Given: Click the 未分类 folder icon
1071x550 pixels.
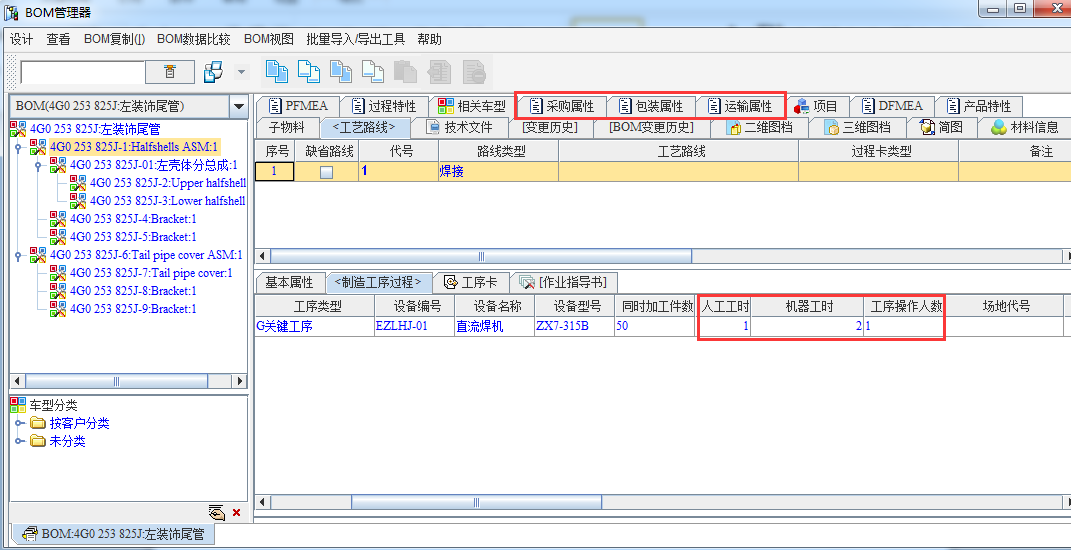Looking at the screenshot, I should (x=38, y=441).
